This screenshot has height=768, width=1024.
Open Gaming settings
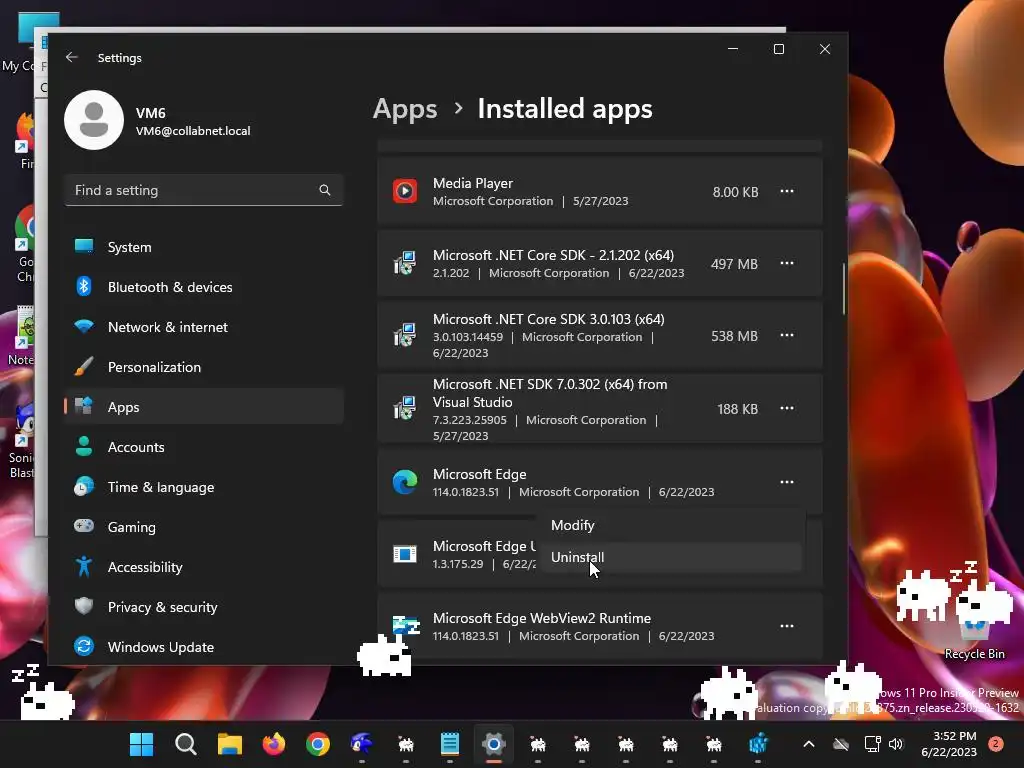204,526
